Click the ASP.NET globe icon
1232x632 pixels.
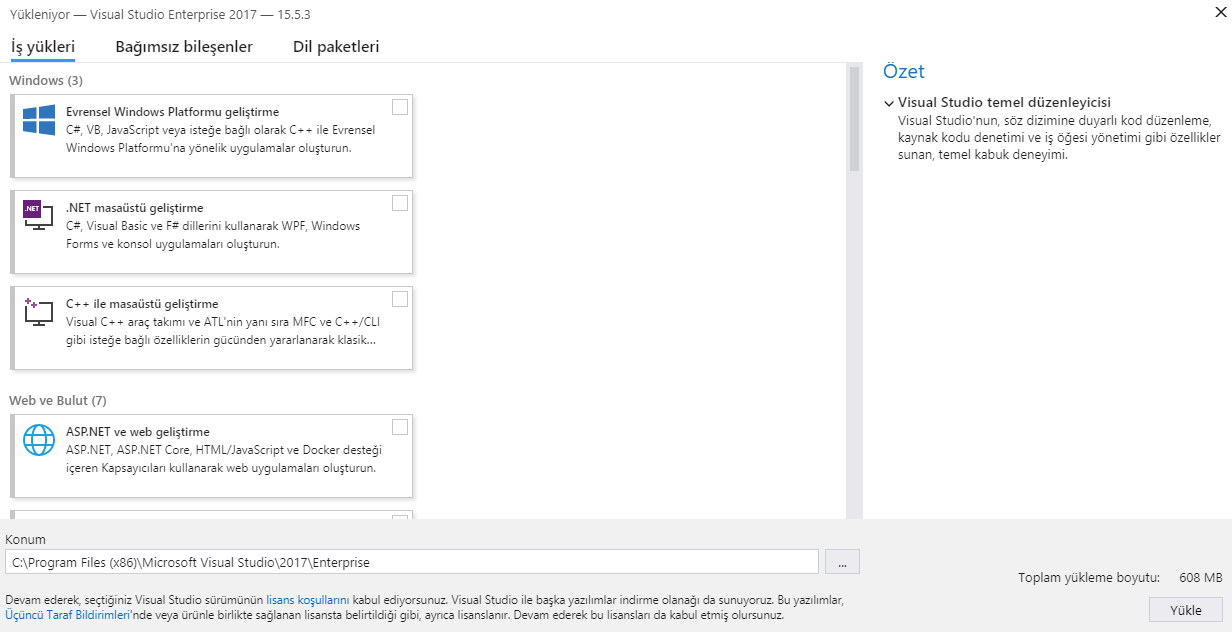click(x=39, y=440)
